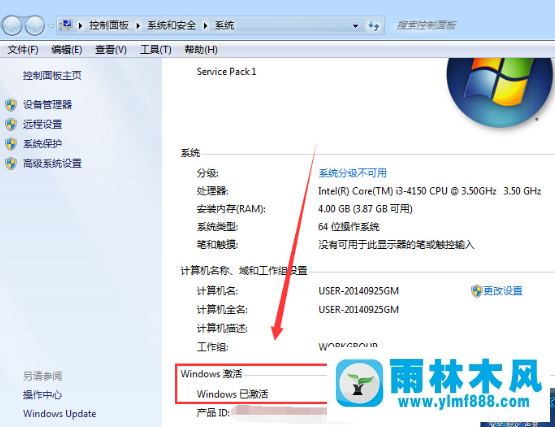Click the Back navigation arrow button

coord(12,26)
